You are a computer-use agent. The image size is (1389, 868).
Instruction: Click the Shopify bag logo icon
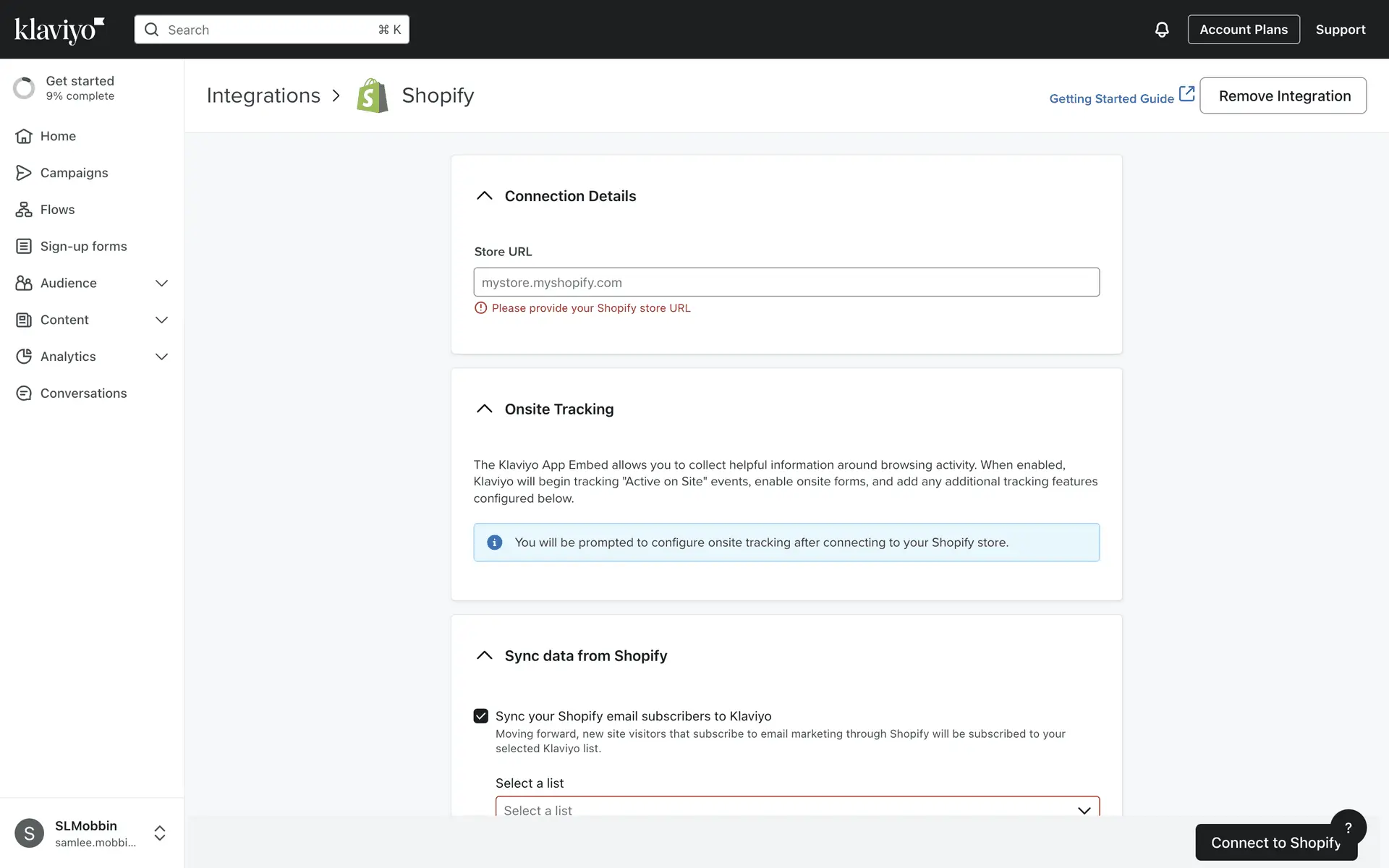tap(373, 95)
